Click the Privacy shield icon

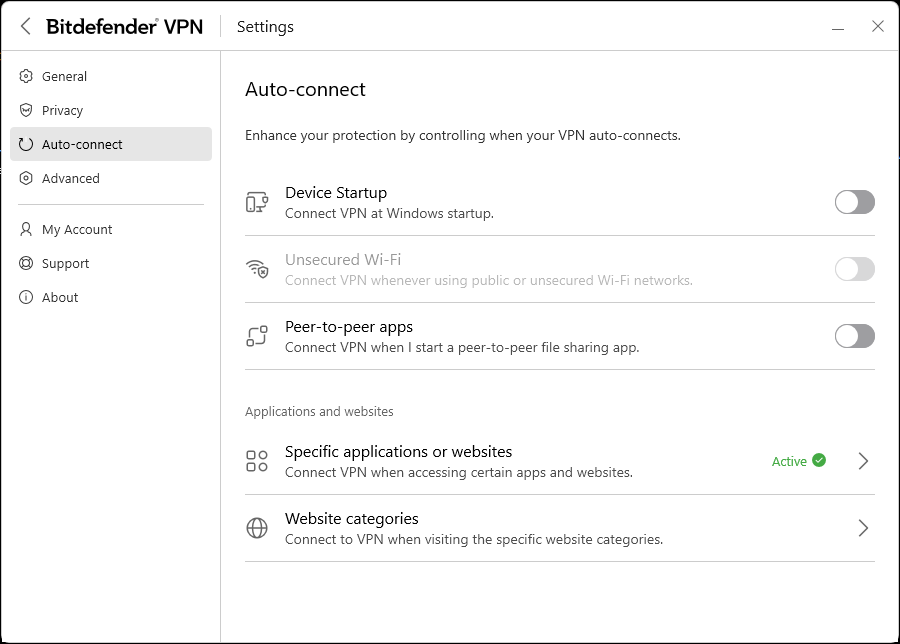[x=27, y=111]
